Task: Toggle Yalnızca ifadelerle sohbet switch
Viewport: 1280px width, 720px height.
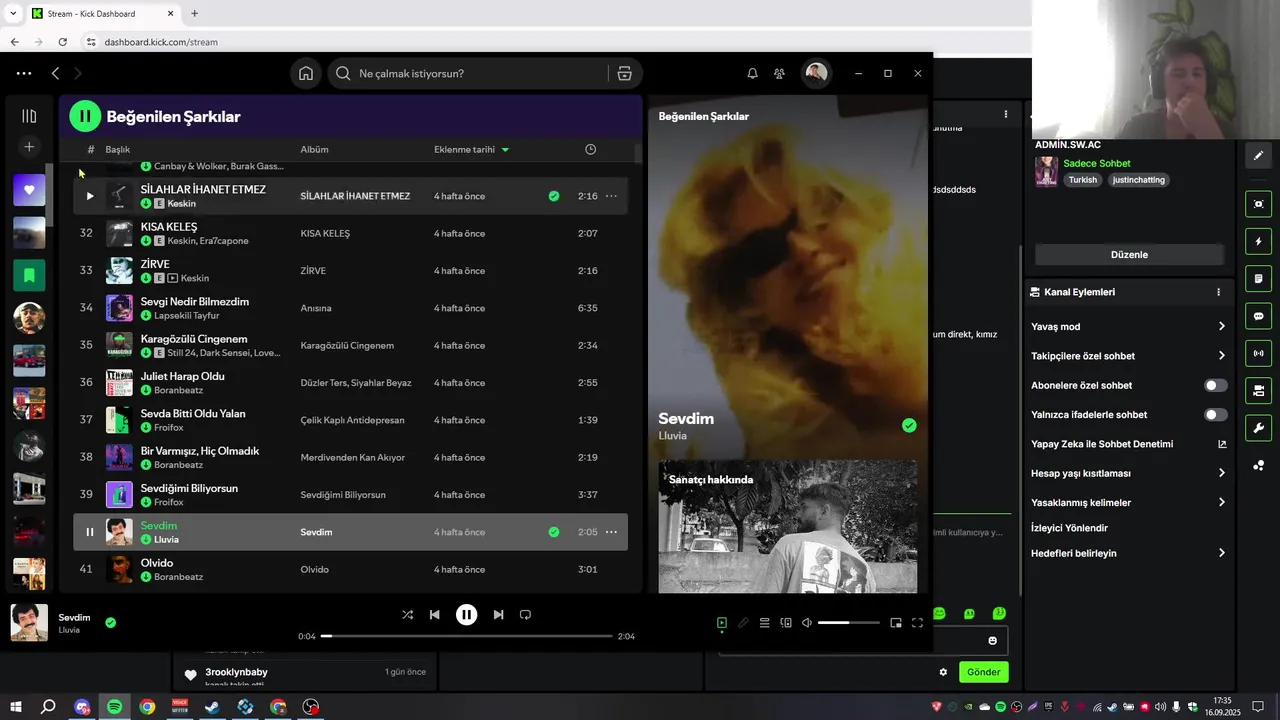Action: 1215,414
